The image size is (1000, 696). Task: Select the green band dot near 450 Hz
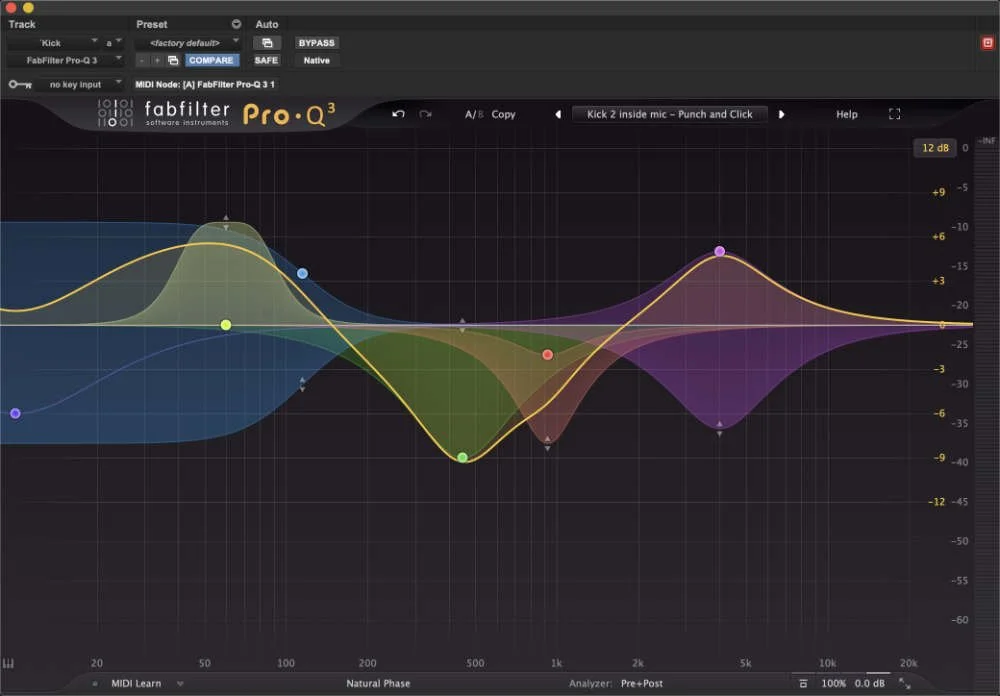462,457
